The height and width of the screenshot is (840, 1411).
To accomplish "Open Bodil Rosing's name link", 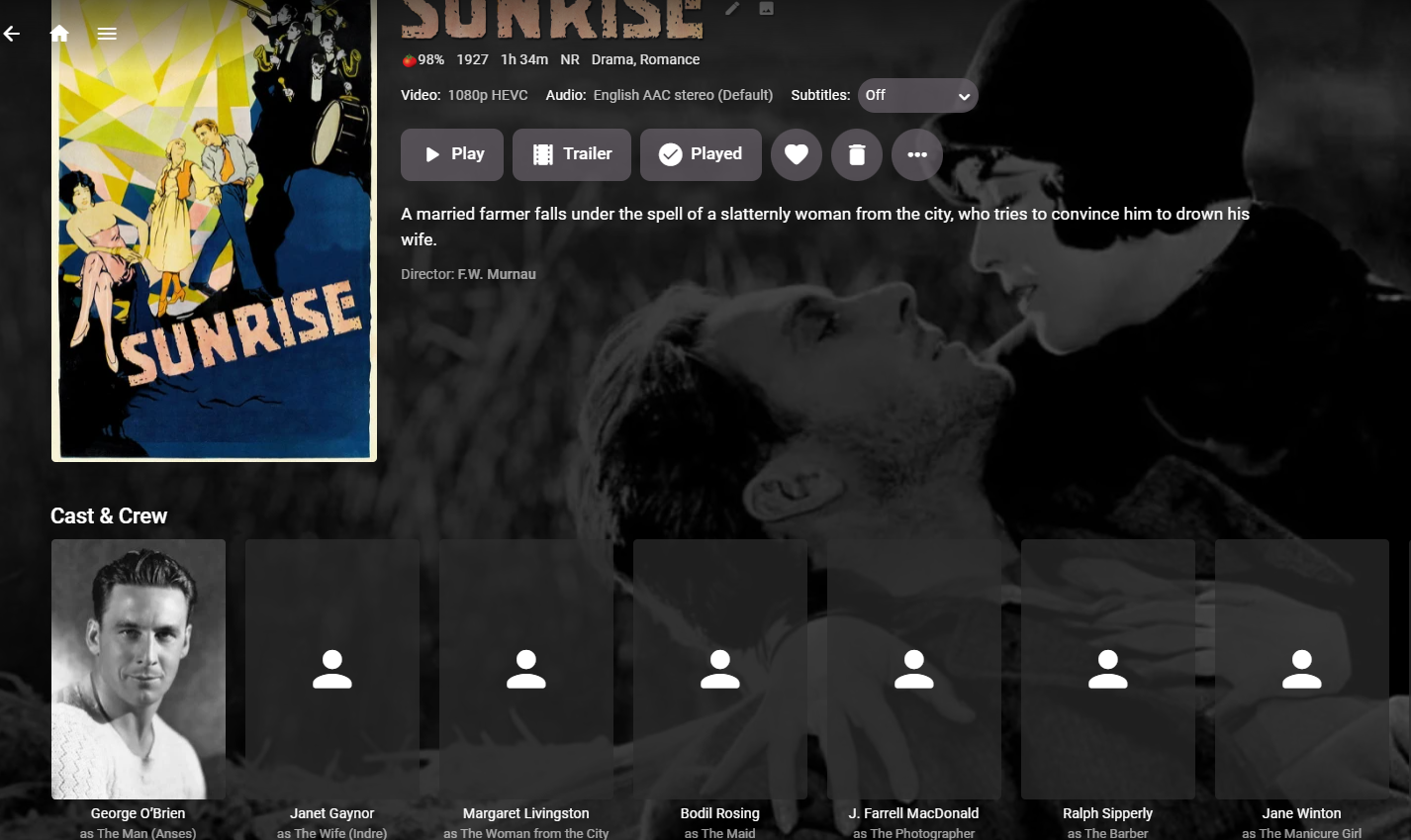I will coord(720,813).
